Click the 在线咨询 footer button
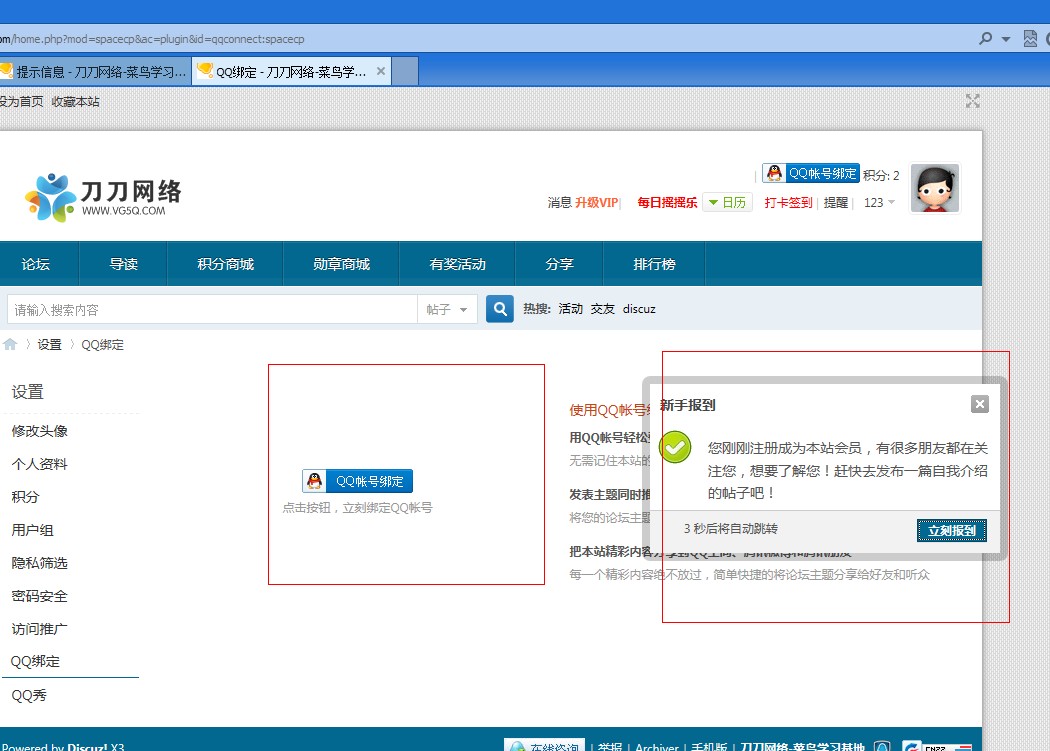1050x751 pixels. (544, 745)
